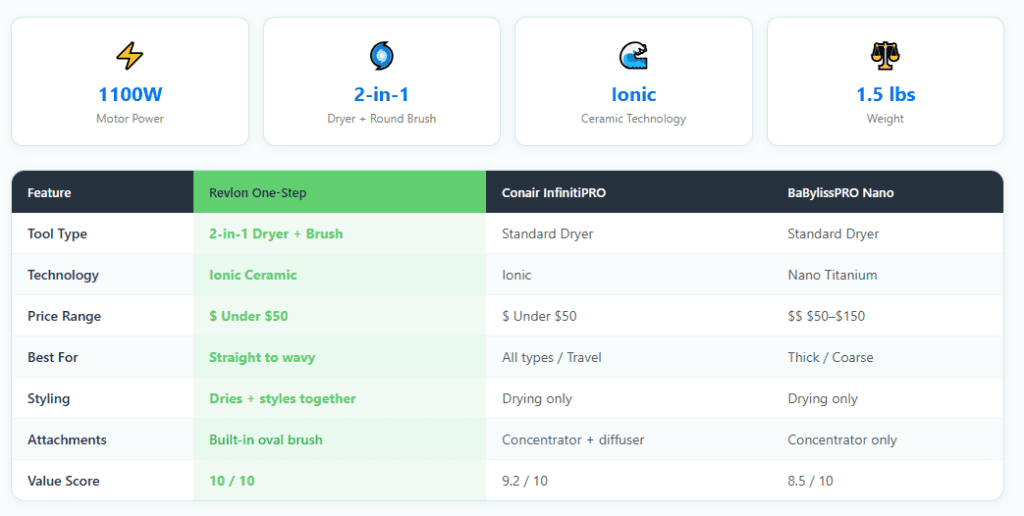
Task: Click the 2-in-1 Dryer + Brush cell
Action: [340, 234]
